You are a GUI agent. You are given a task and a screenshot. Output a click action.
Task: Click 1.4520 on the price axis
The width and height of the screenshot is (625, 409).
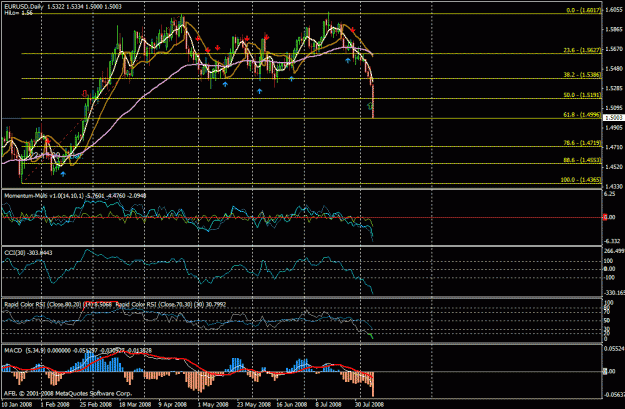pos(614,167)
